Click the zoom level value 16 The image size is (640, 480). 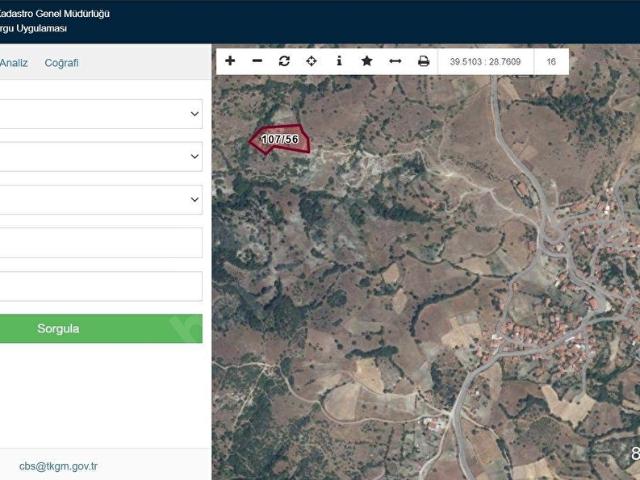(551, 62)
